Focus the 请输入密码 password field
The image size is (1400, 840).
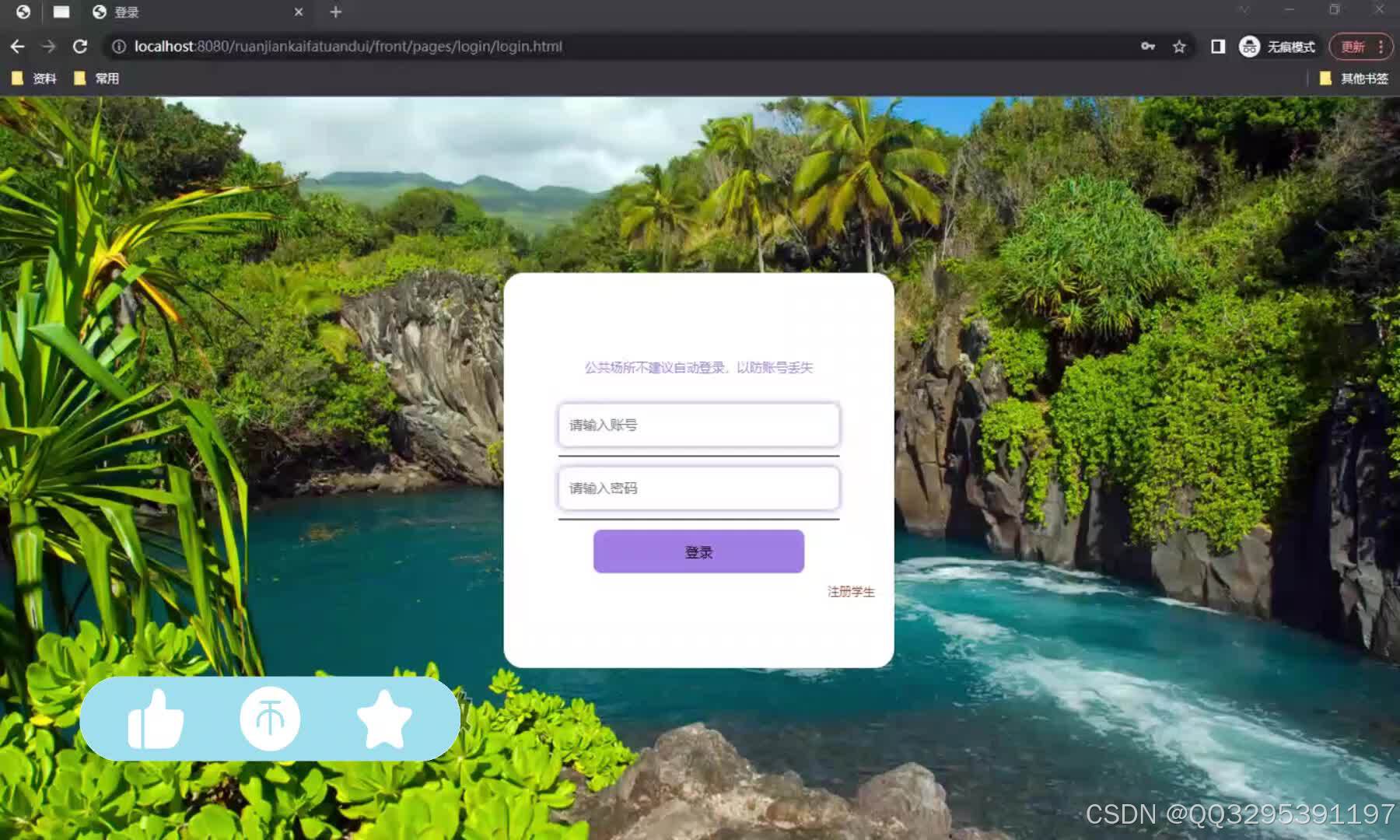tap(698, 488)
